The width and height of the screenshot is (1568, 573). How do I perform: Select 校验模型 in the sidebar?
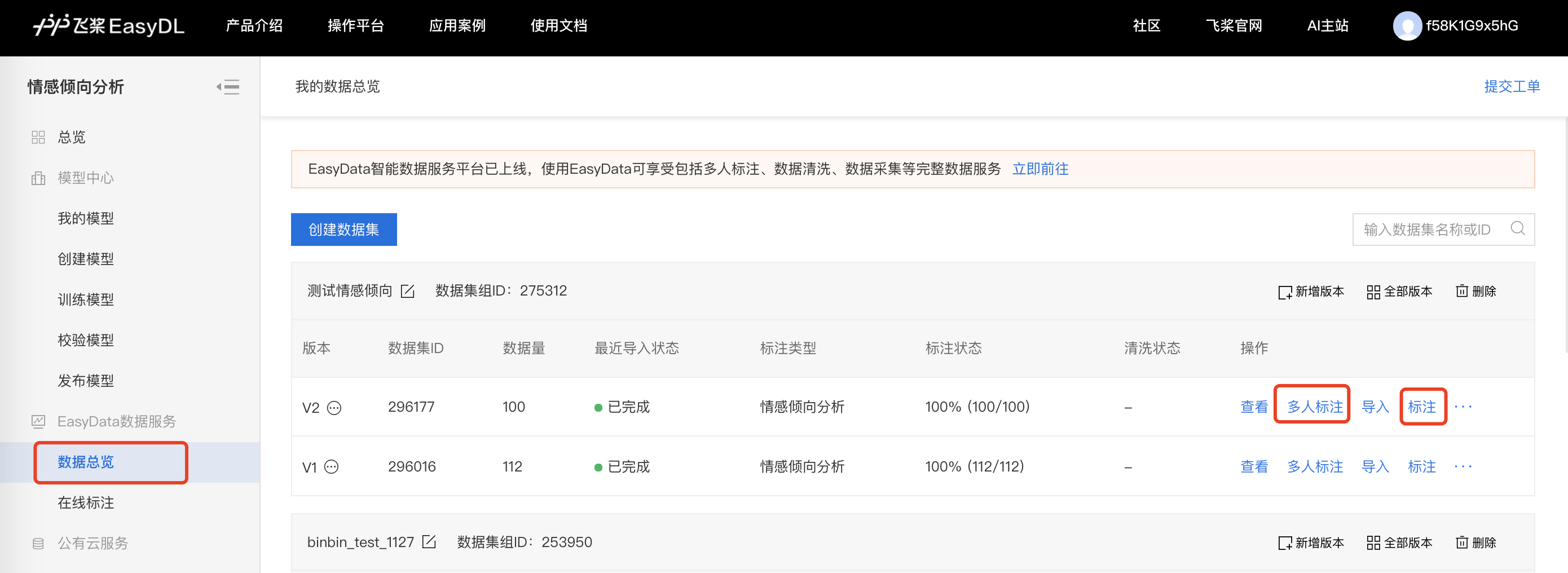[86, 340]
